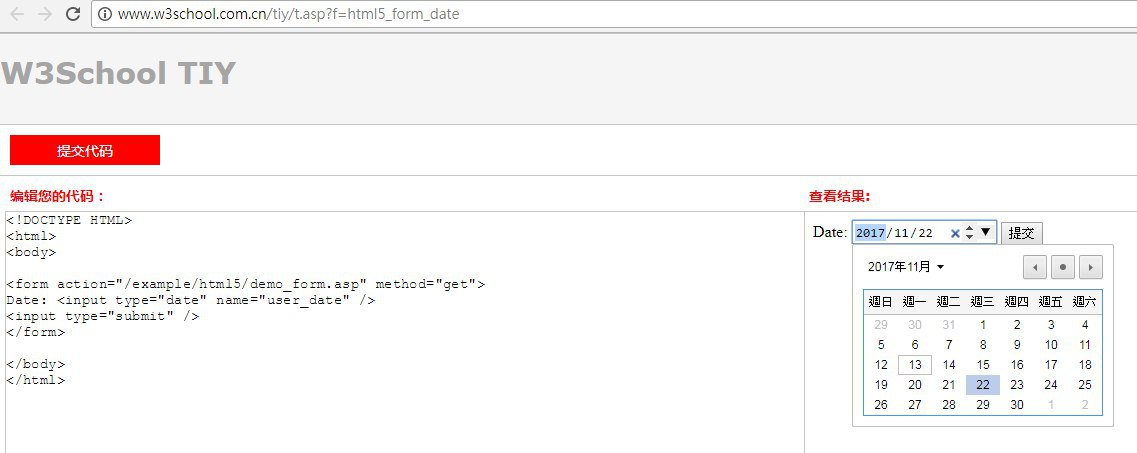Click the browser forward arrow

tap(44, 15)
